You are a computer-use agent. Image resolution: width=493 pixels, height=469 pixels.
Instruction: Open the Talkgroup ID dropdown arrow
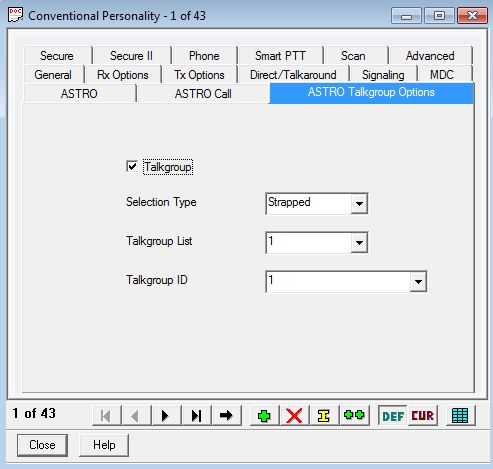click(418, 281)
